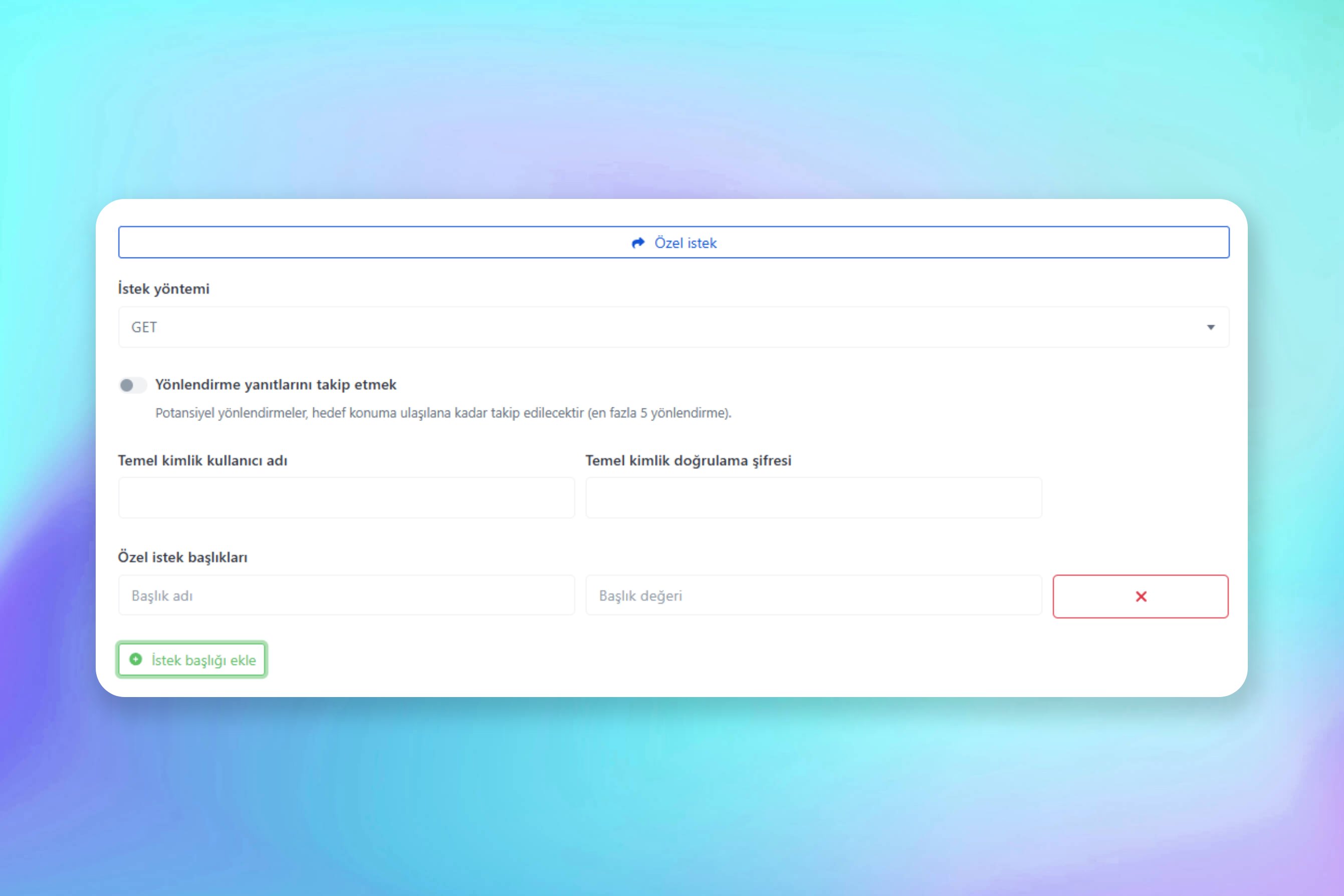Click the share arrow icon beside Özel istek
The image size is (1344, 896).
tap(638, 243)
